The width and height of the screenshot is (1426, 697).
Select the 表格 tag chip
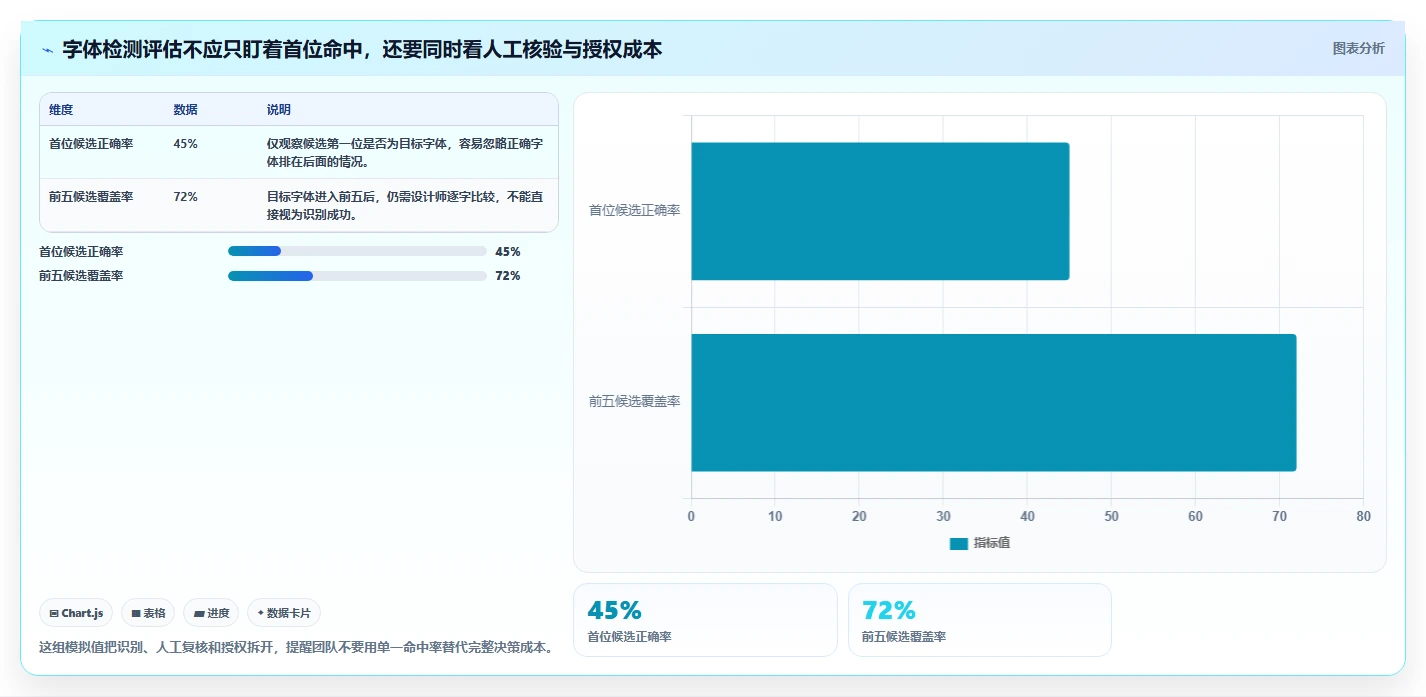[x=148, y=613]
